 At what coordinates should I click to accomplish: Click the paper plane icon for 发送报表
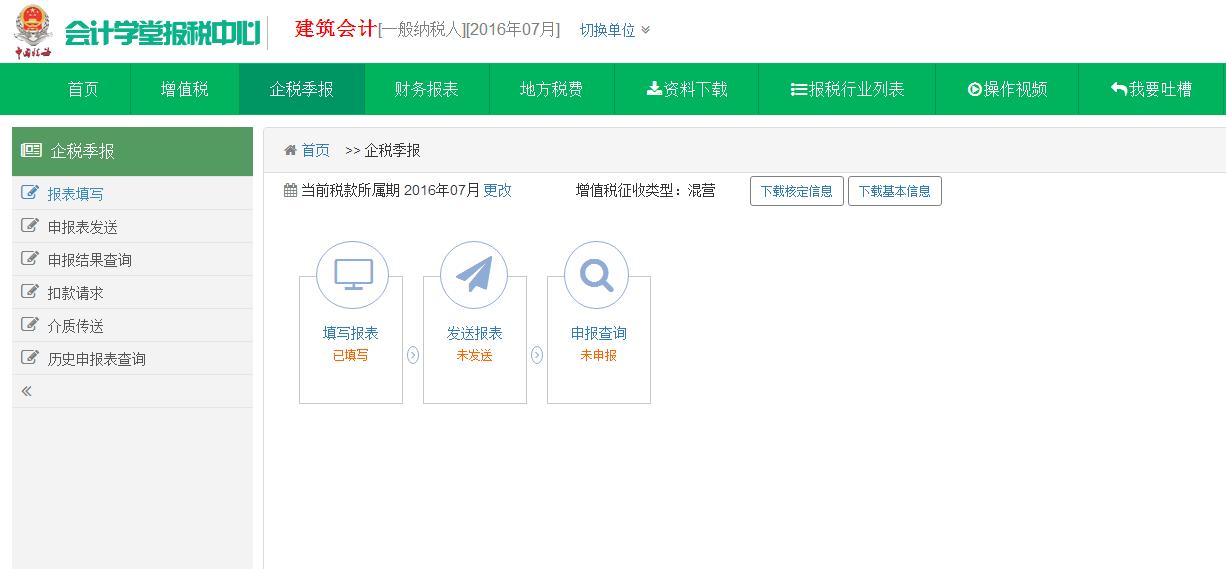click(474, 274)
